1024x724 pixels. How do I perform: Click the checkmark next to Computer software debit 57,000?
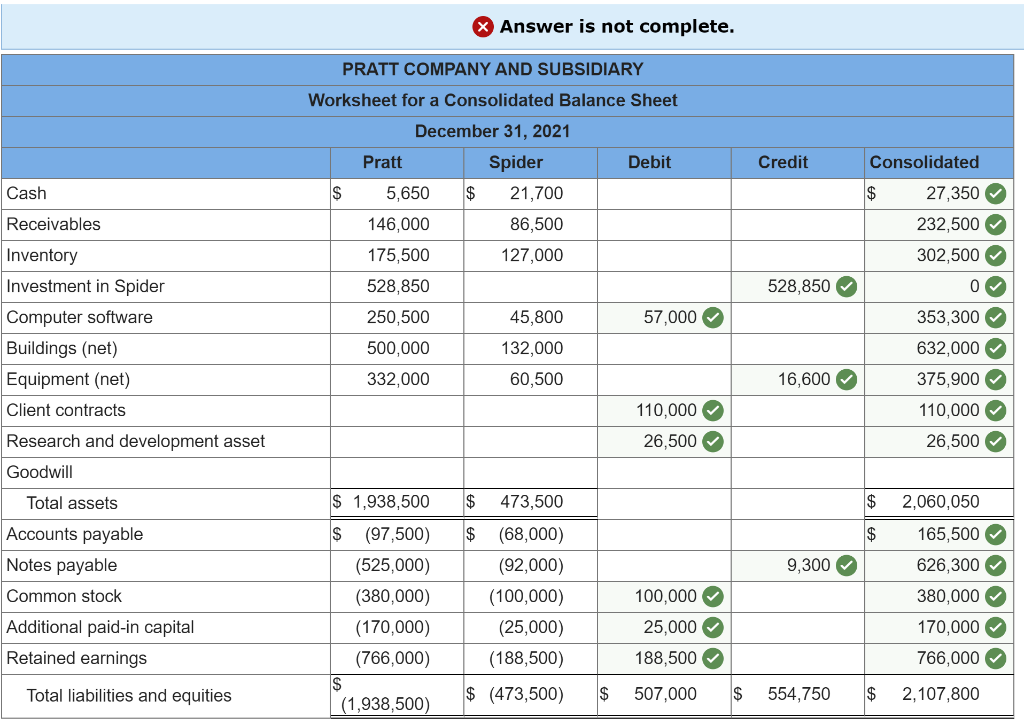pyautogui.click(x=711, y=317)
